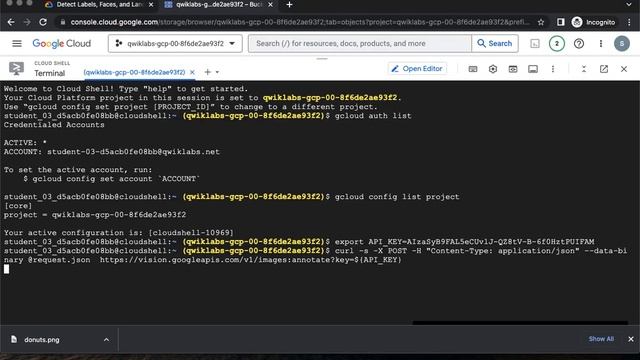Click the Google Cloud logo

pos(62,43)
